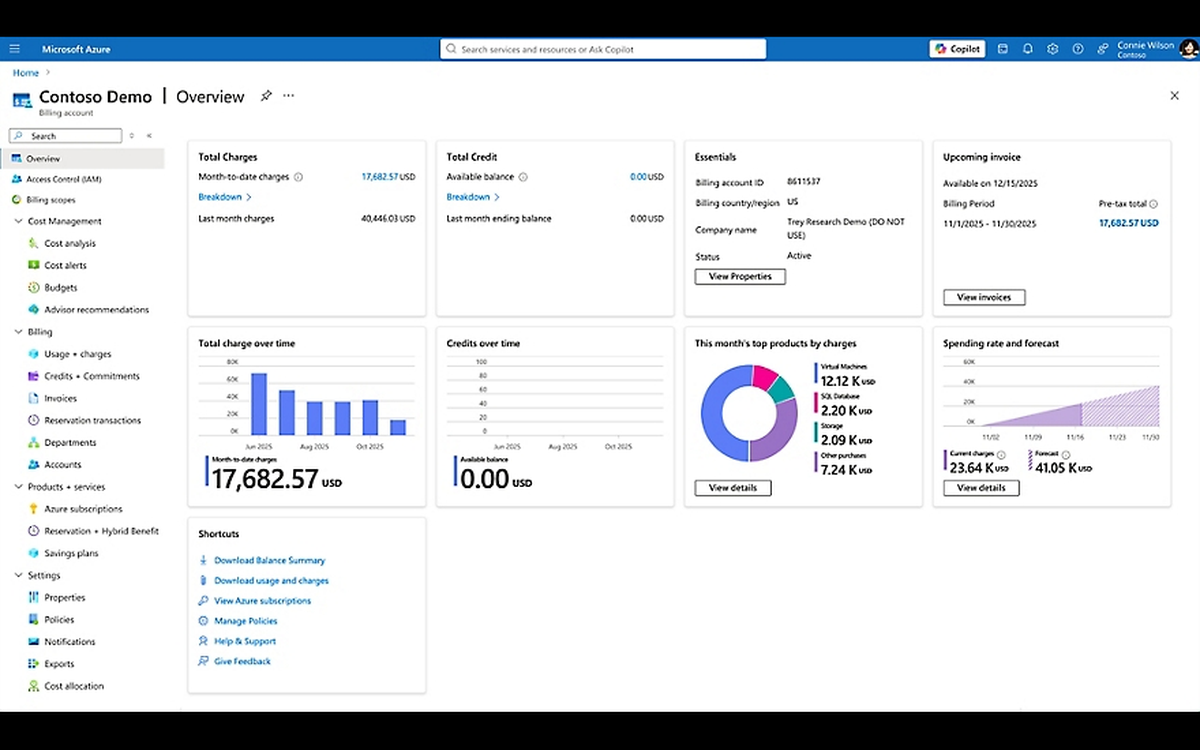Open the Azure portal hamburger menu

click(14, 49)
